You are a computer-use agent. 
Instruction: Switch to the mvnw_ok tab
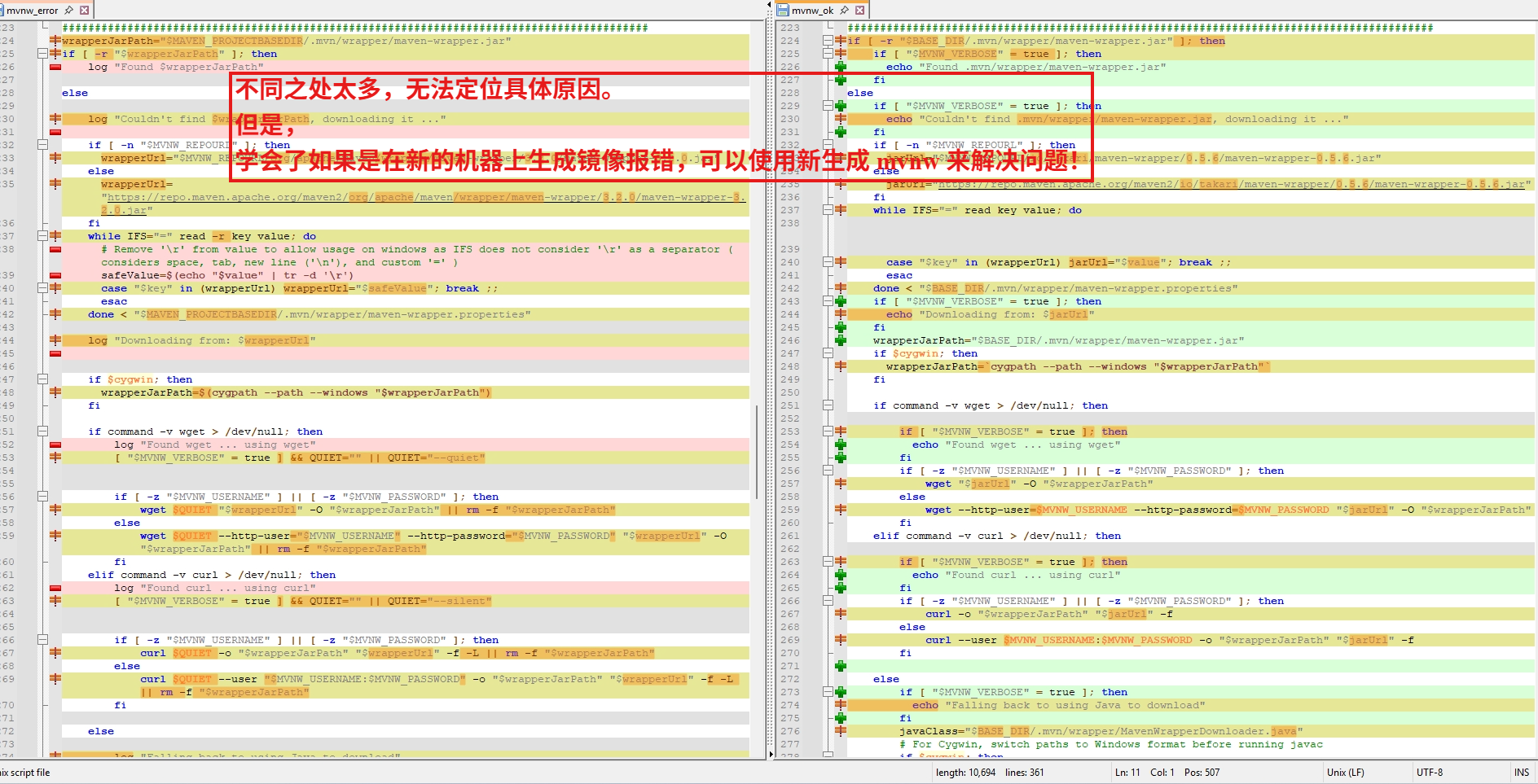point(815,10)
